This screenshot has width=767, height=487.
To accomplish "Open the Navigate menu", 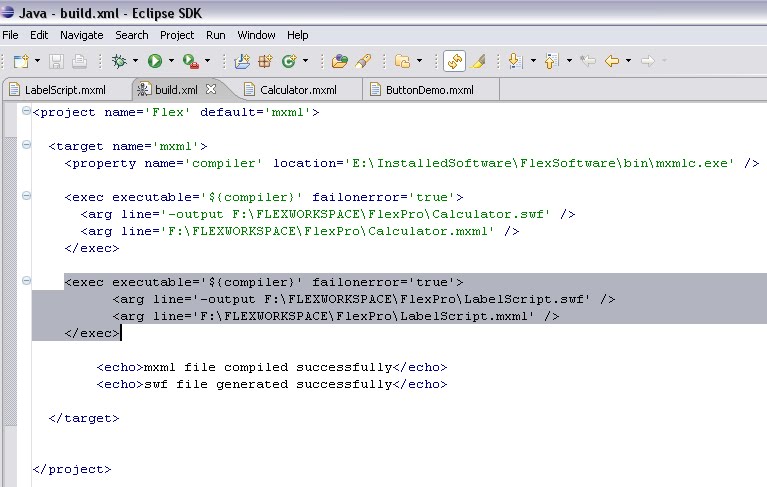I will coord(82,35).
